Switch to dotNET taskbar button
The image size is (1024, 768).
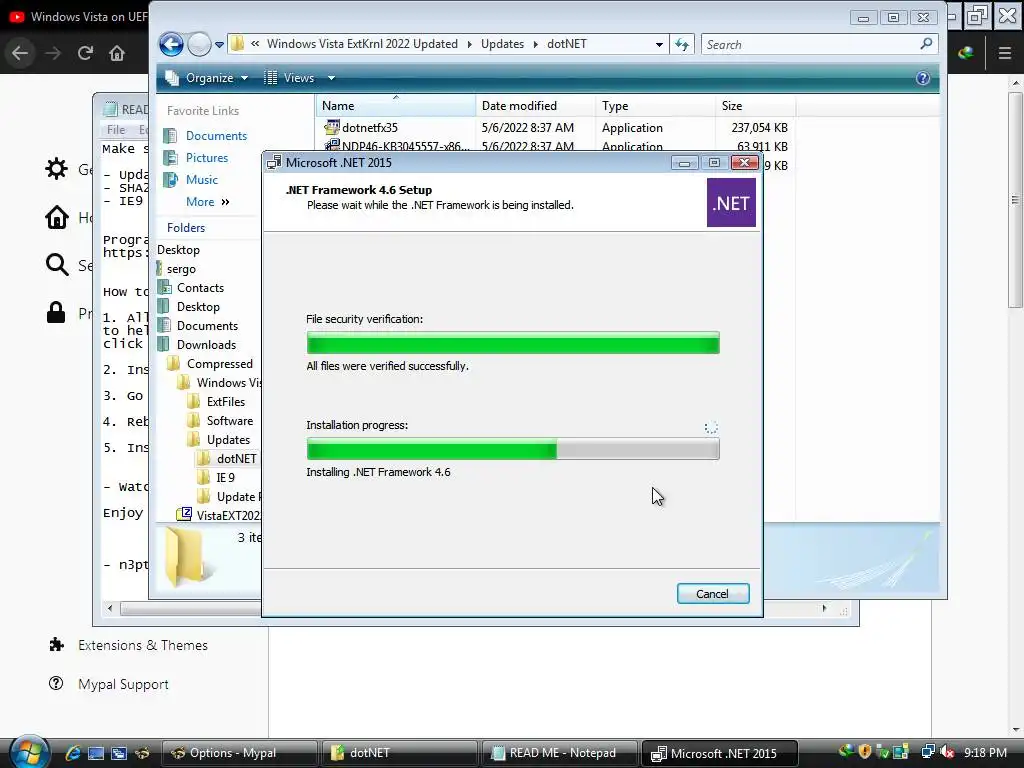coord(399,753)
